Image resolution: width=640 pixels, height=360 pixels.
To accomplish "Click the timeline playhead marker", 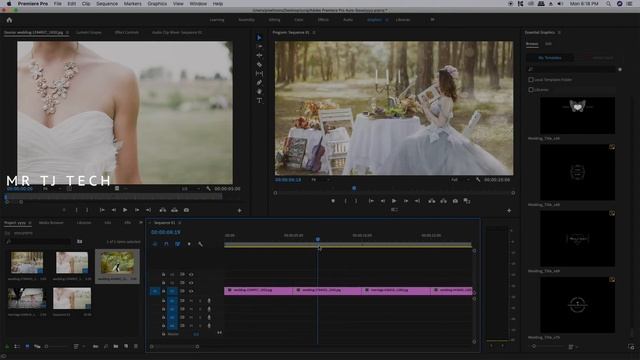I will point(318,239).
